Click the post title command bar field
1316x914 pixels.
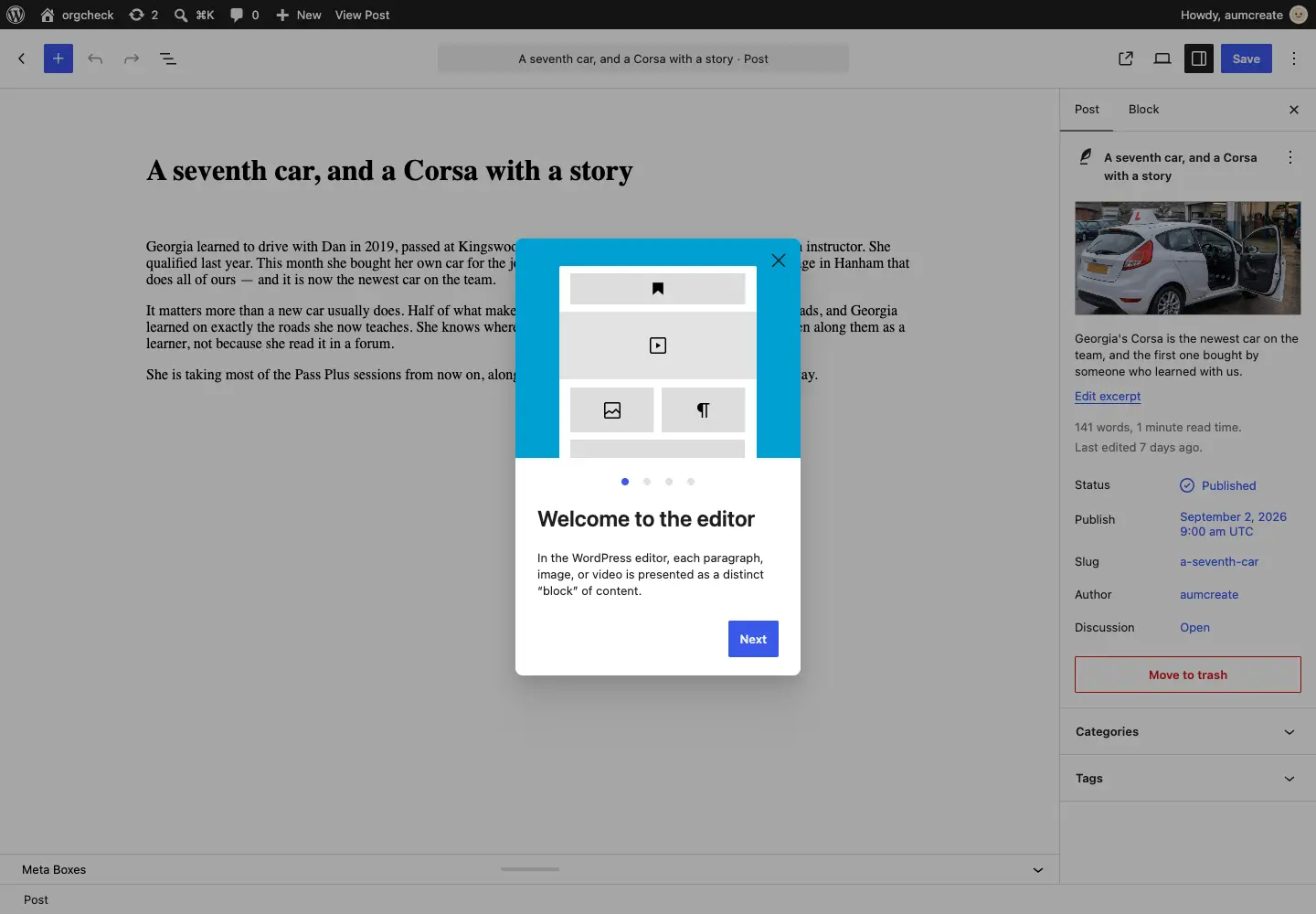point(643,58)
